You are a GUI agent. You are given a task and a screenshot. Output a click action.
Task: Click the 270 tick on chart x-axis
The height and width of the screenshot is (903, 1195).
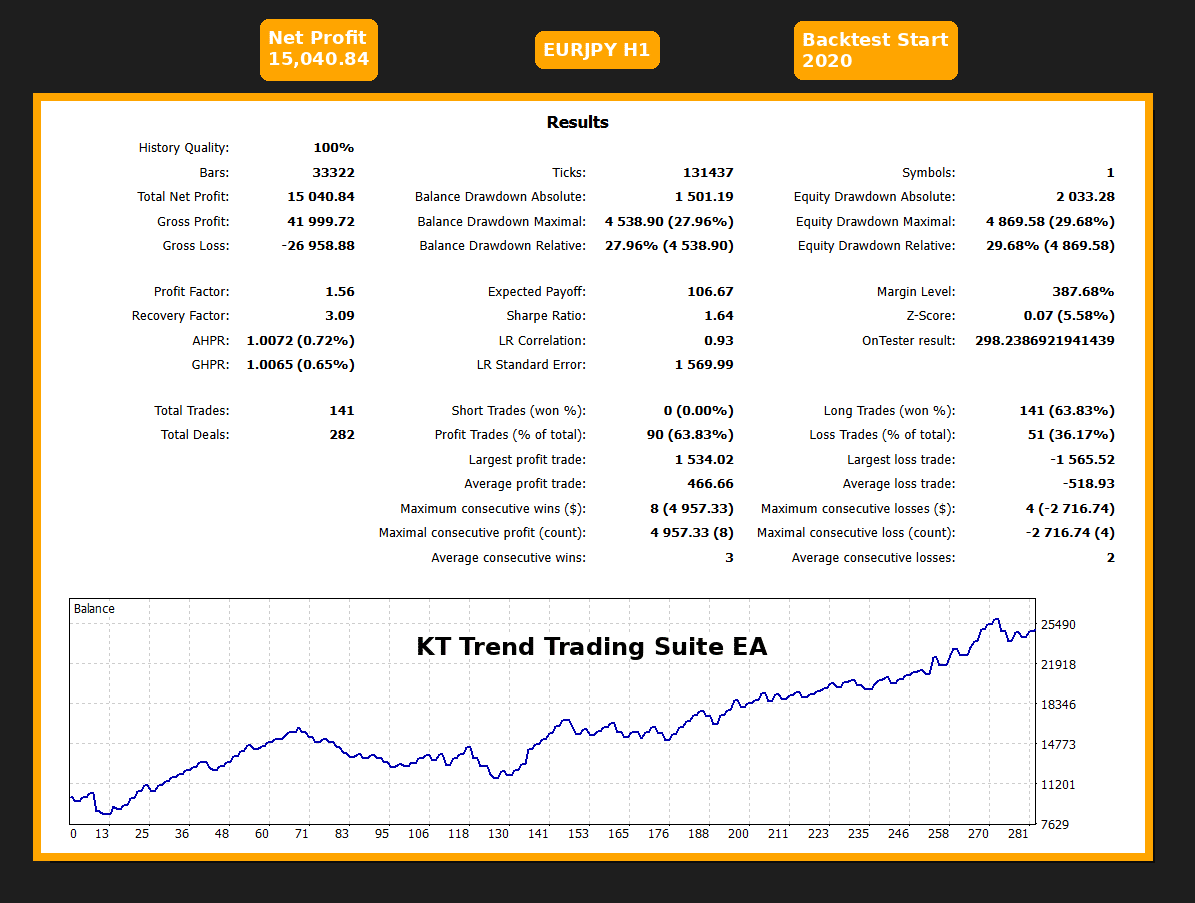click(979, 834)
